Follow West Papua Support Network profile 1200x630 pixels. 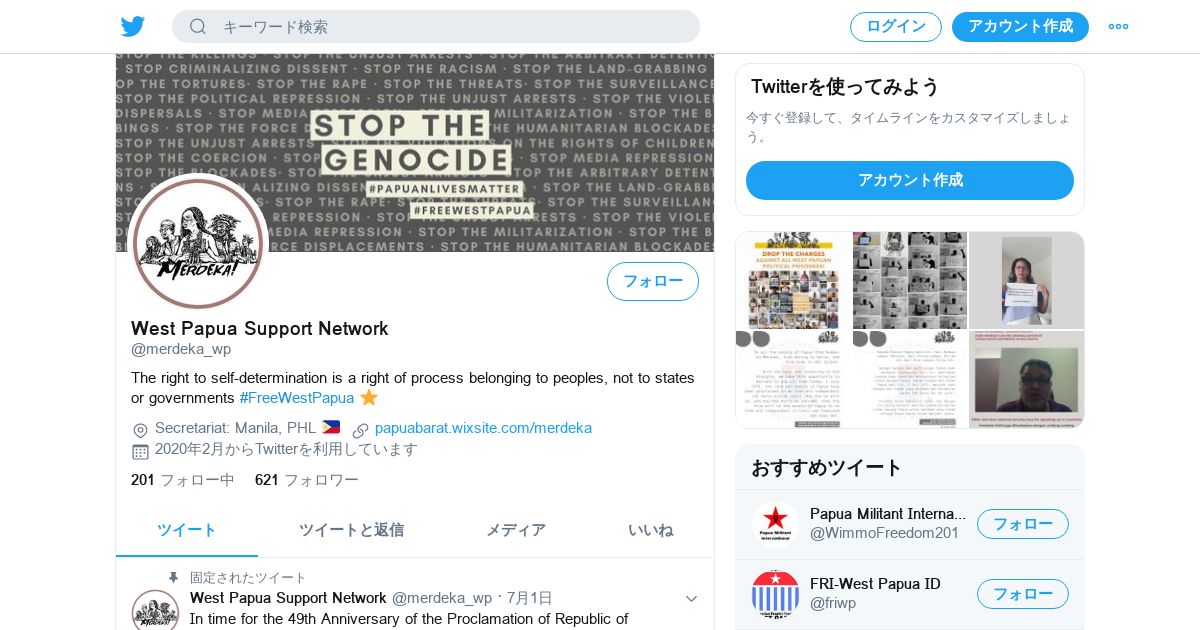(653, 281)
